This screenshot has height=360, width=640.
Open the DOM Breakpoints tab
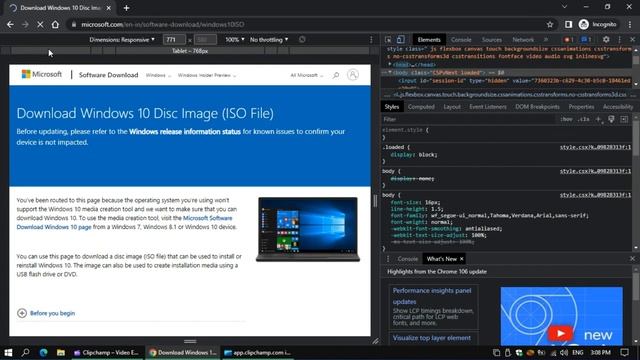click(537, 107)
